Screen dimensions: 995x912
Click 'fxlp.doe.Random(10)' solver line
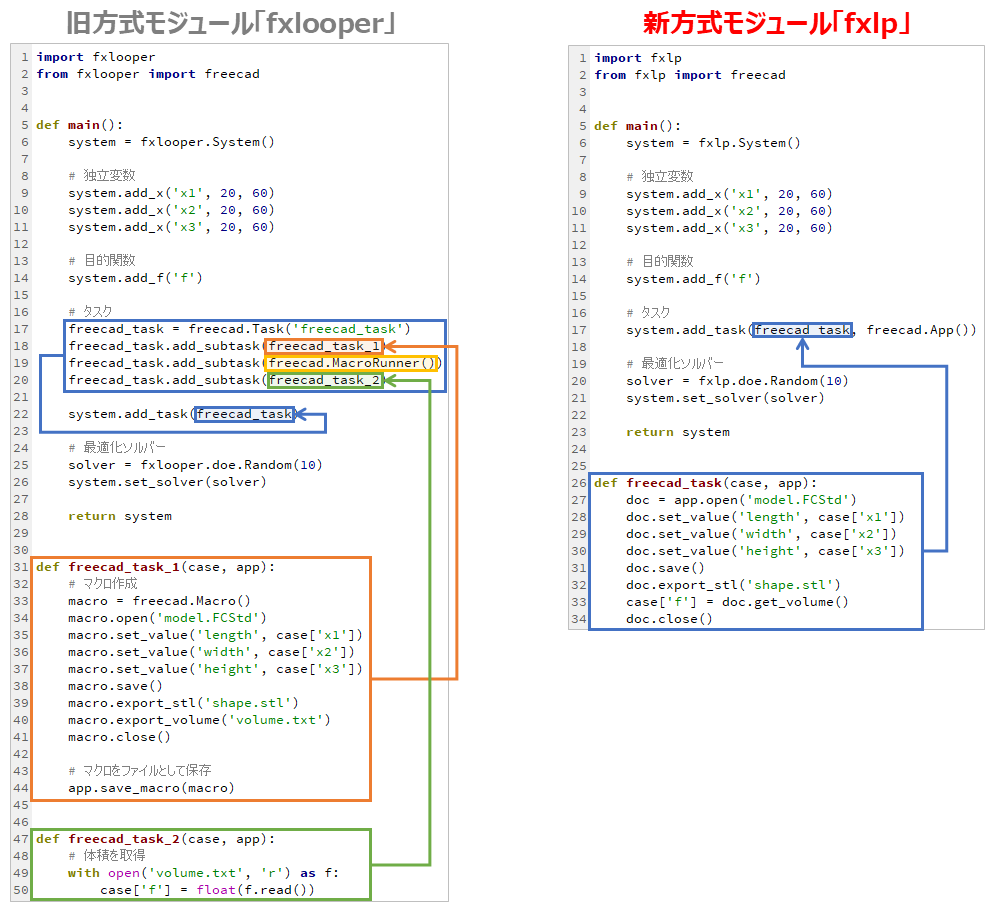(737, 380)
